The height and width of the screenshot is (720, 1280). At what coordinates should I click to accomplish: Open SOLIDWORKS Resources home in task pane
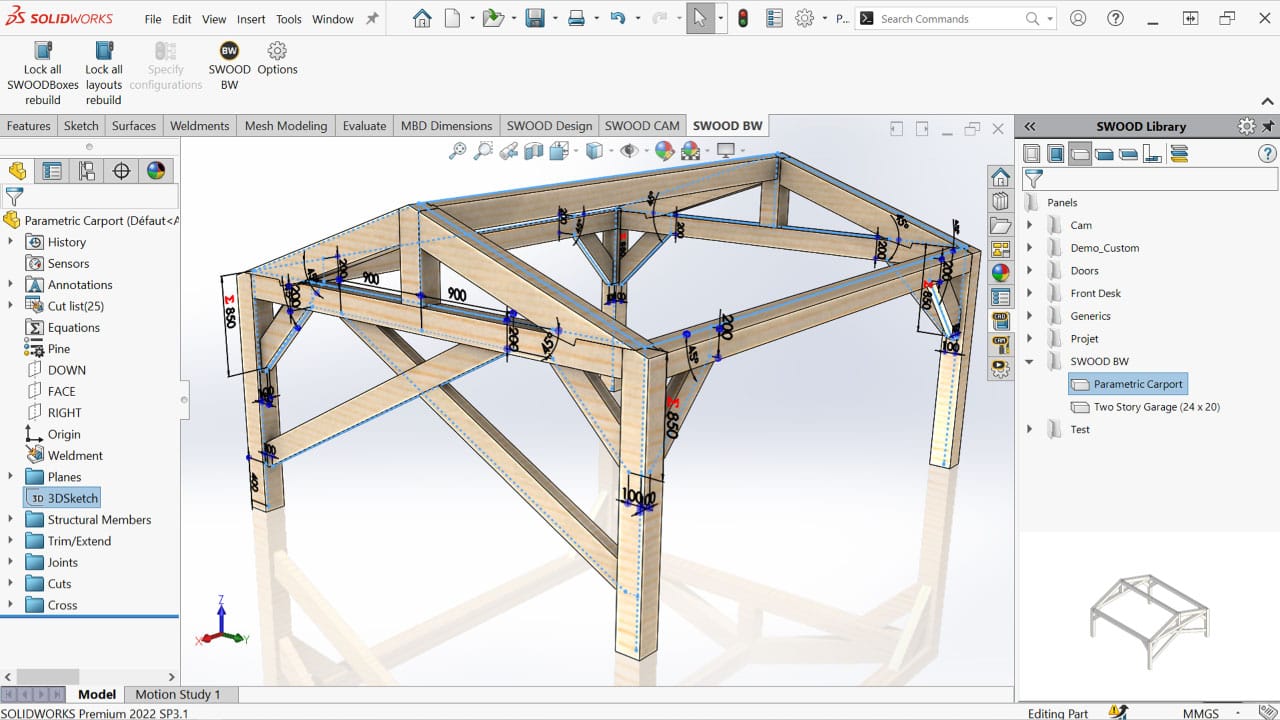pyautogui.click(x=1000, y=177)
